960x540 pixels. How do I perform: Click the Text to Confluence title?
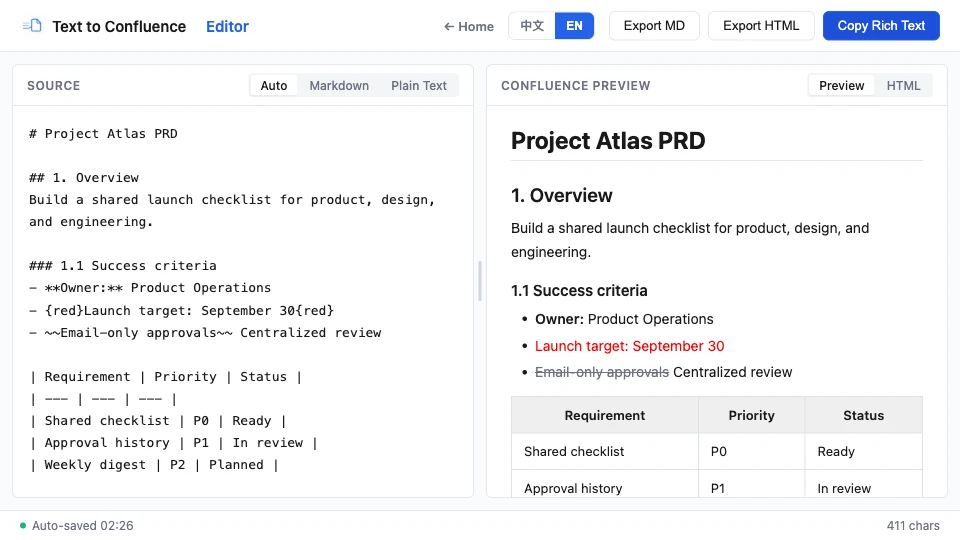point(119,26)
